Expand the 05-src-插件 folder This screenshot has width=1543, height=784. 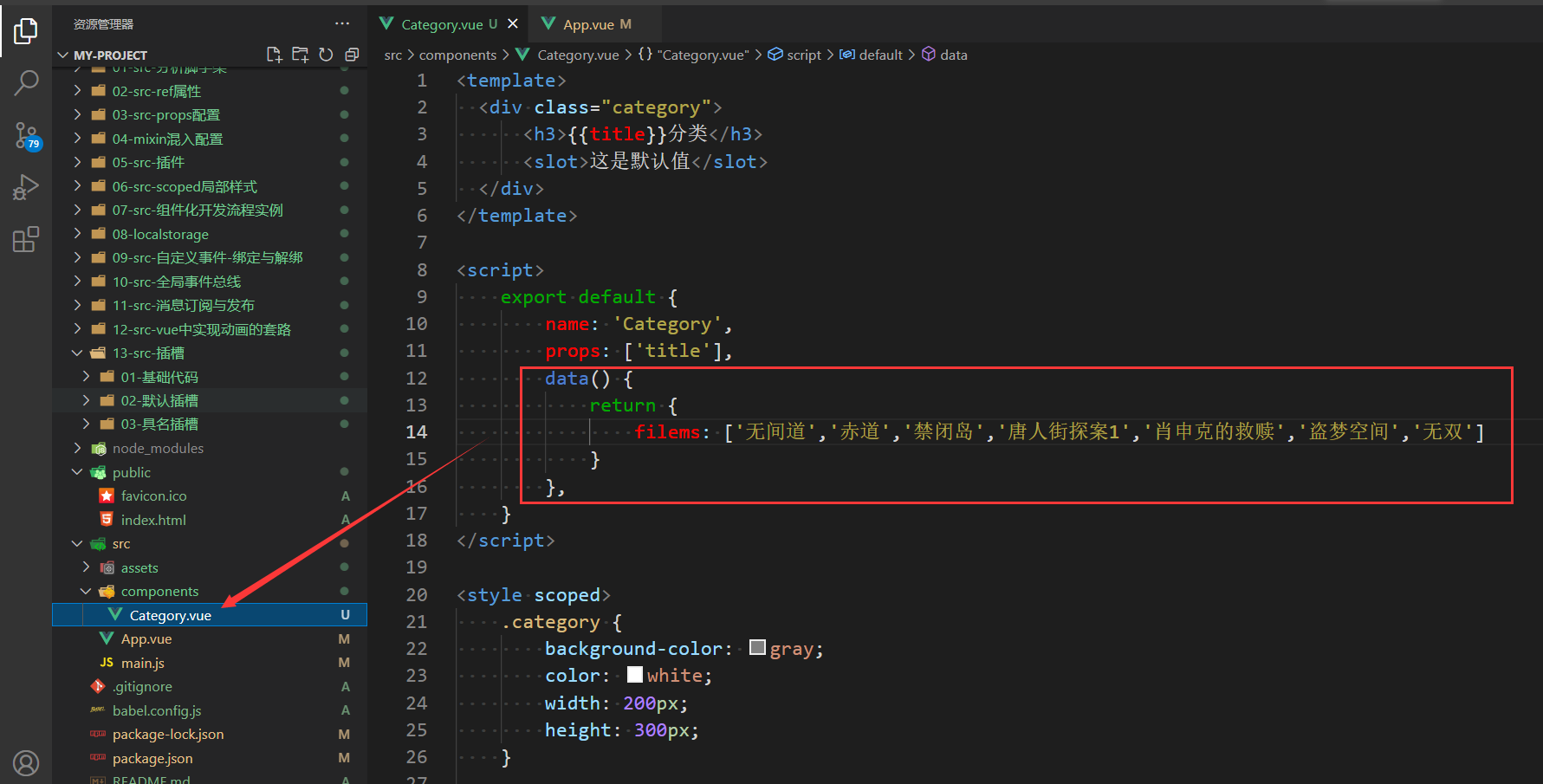148,163
